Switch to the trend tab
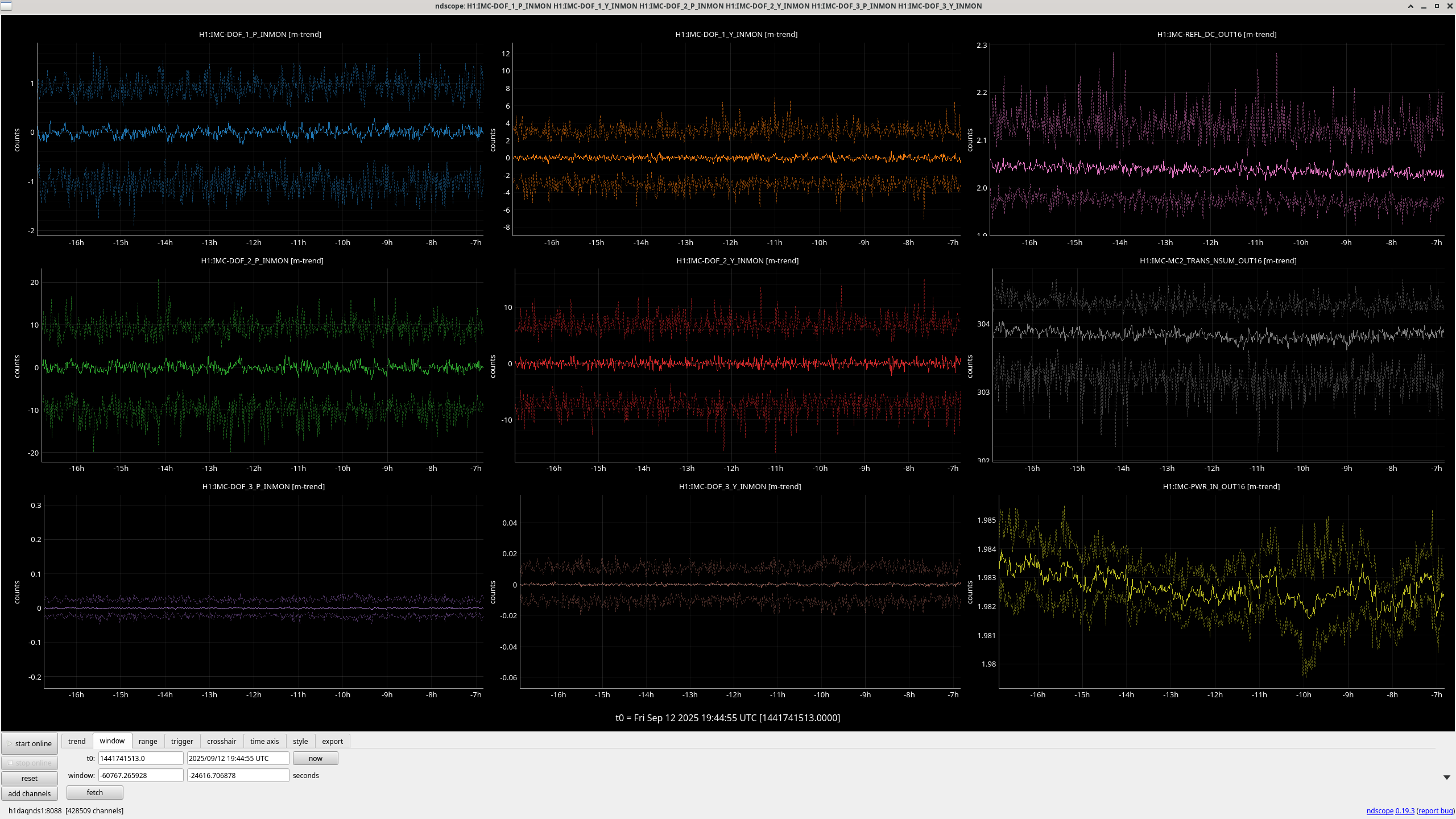The image size is (1456, 819). pyautogui.click(x=77, y=741)
